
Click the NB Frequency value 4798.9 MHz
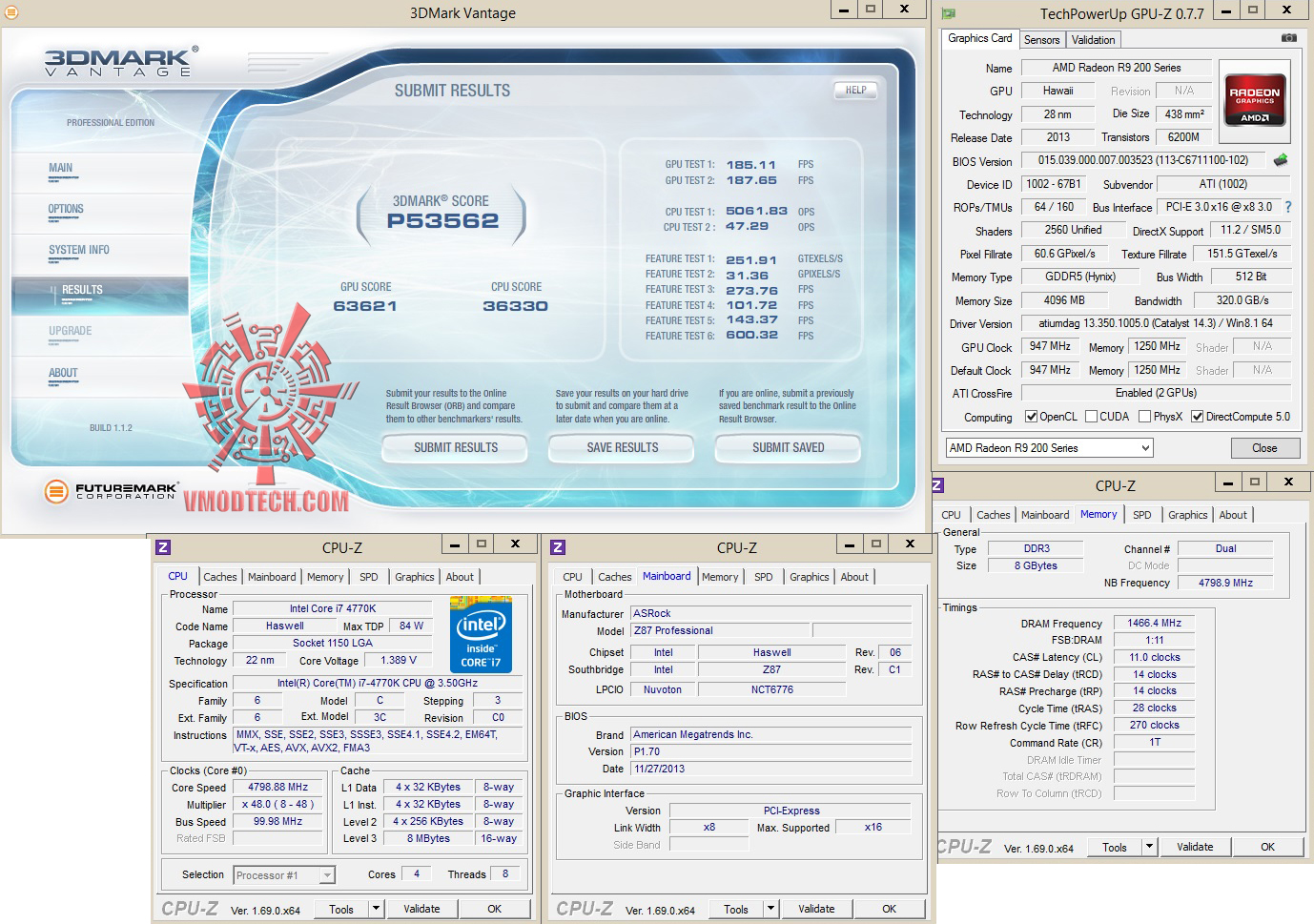coord(1225,583)
